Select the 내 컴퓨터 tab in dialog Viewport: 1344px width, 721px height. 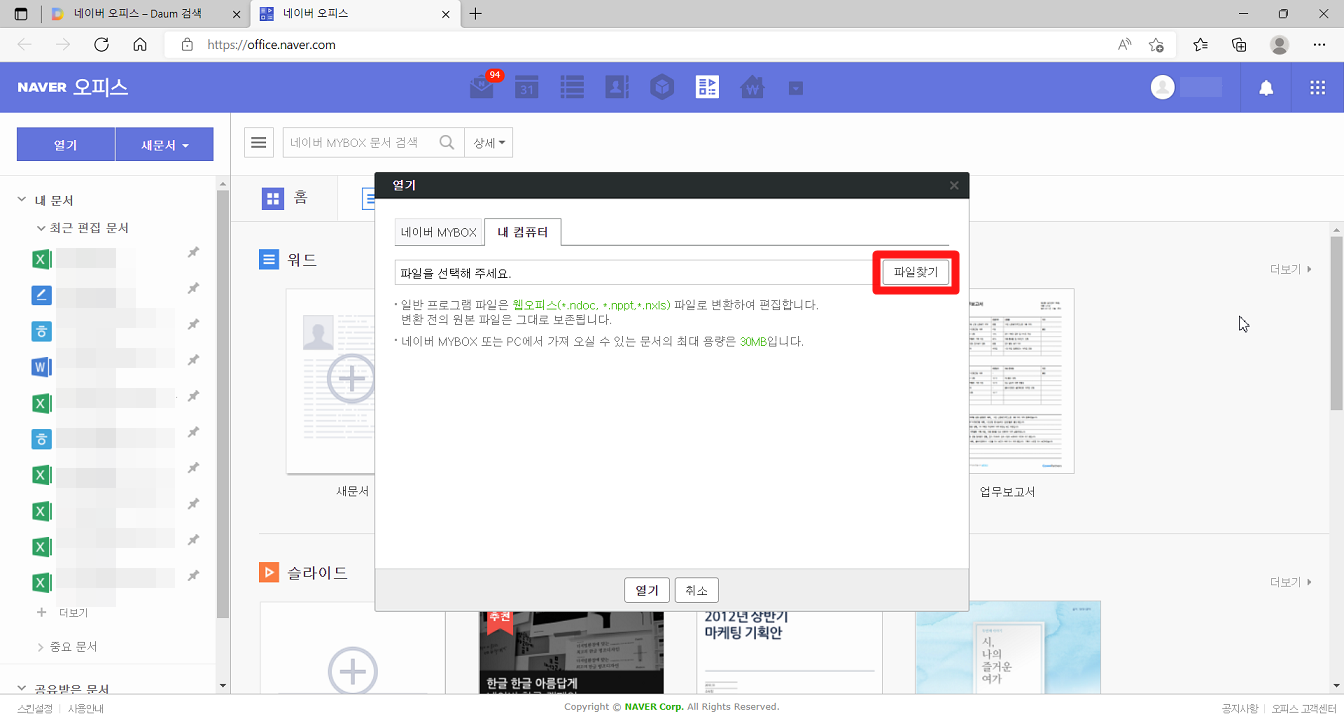click(523, 232)
